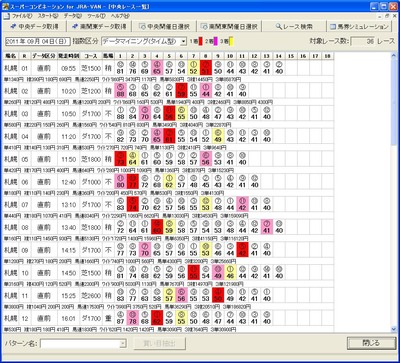This screenshot has width=400, height=363.
Task: Click the 南関東データ取得 toolbar button
Action: click(x=99, y=27)
